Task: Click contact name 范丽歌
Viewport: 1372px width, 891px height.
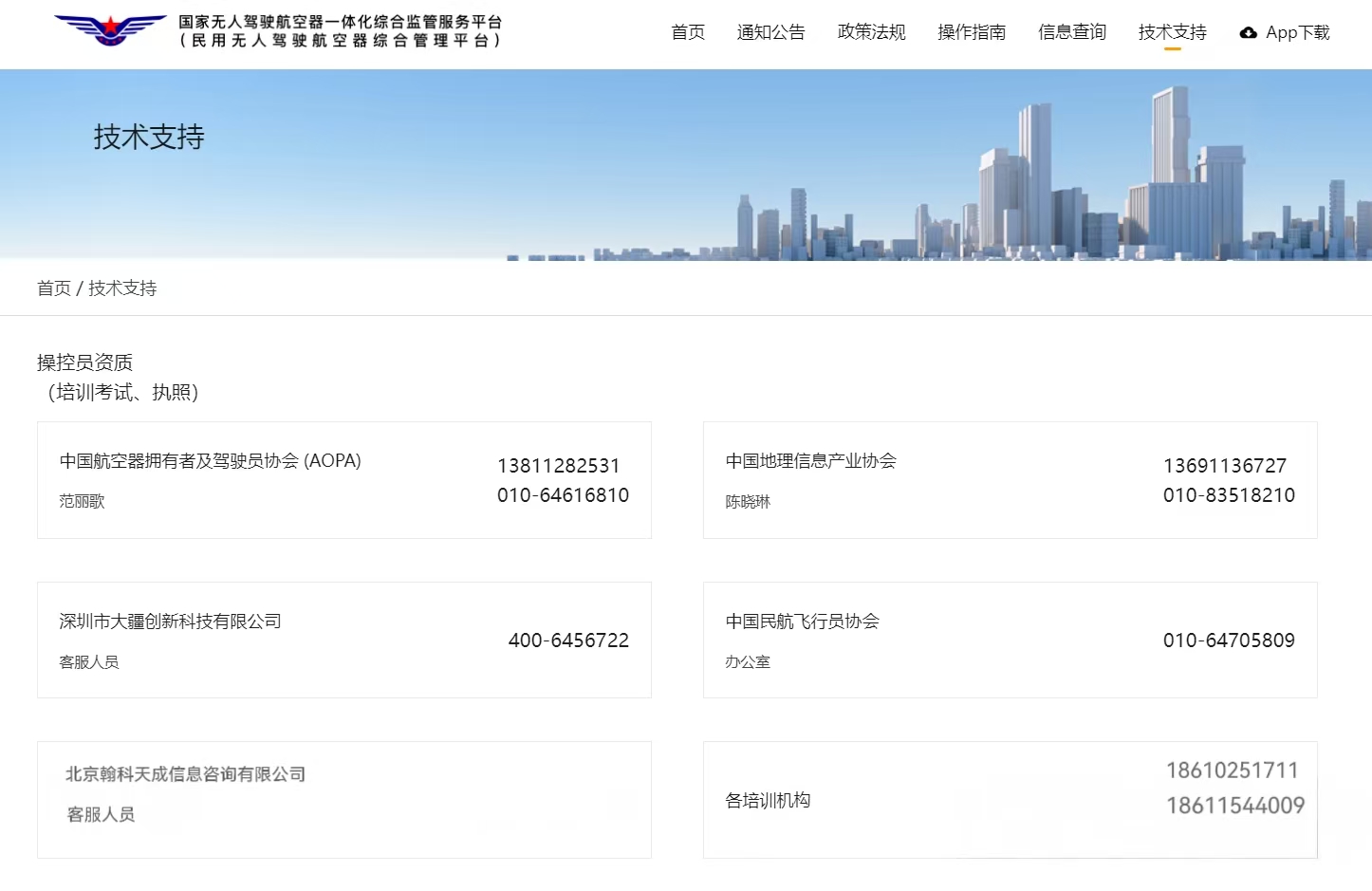Action: [x=82, y=501]
